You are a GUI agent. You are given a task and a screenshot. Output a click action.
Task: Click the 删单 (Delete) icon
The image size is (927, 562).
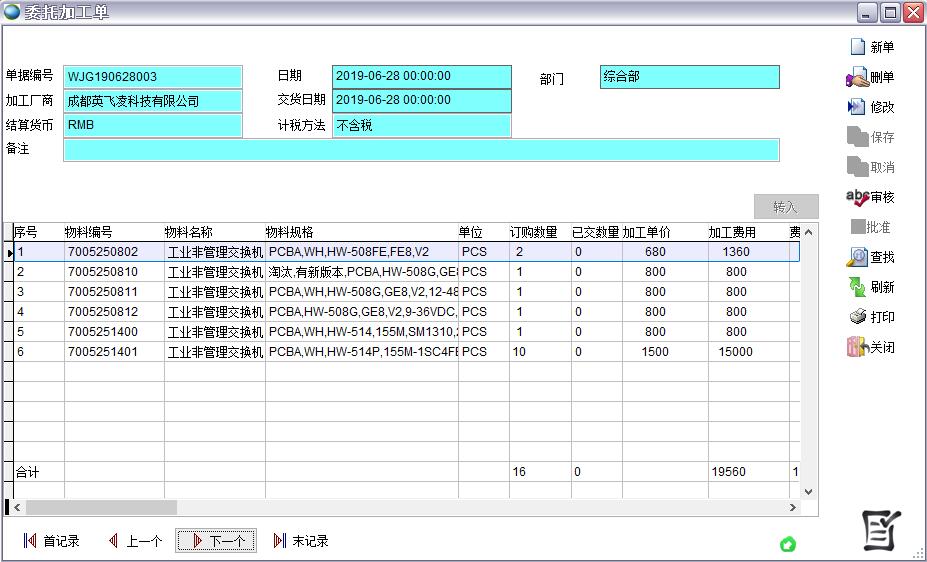pyautogui.click(x=857, y=77)
